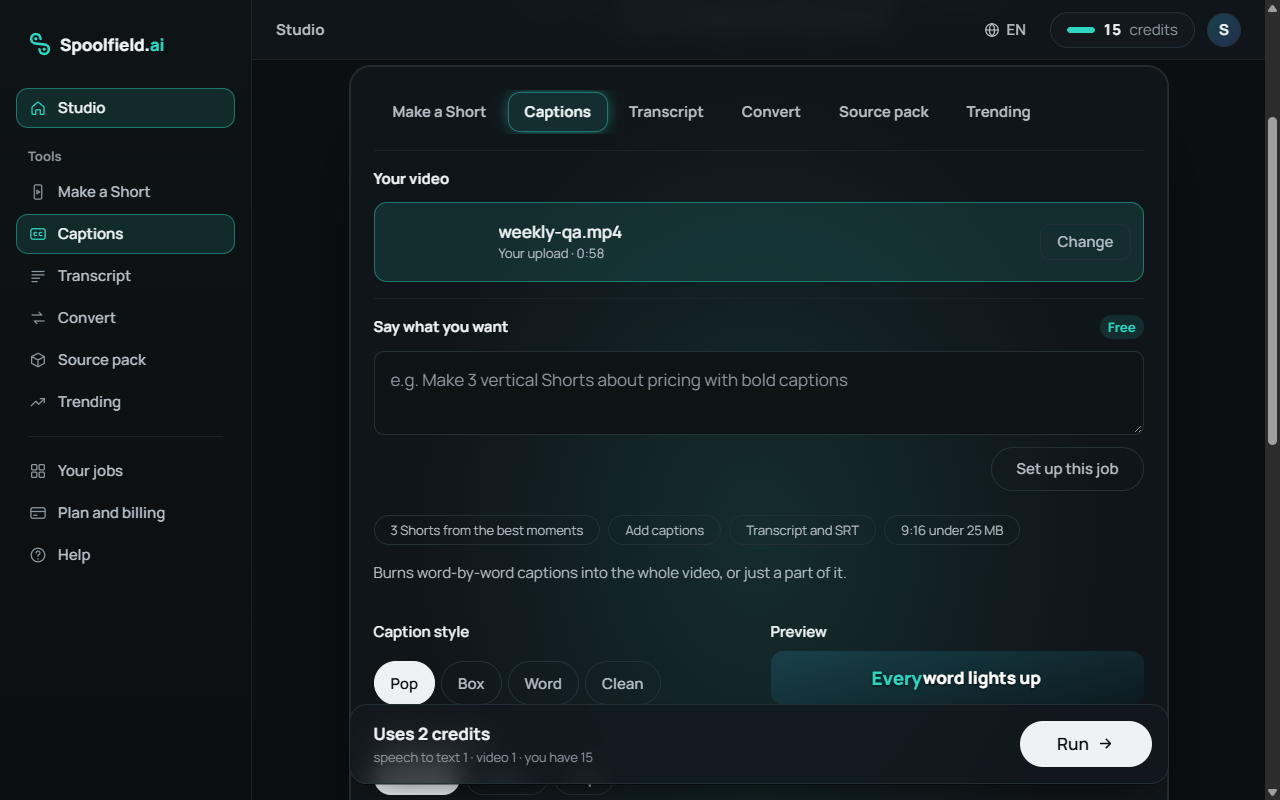
Task: Click the 15 credits indicator
Action: click(1122, 30)
